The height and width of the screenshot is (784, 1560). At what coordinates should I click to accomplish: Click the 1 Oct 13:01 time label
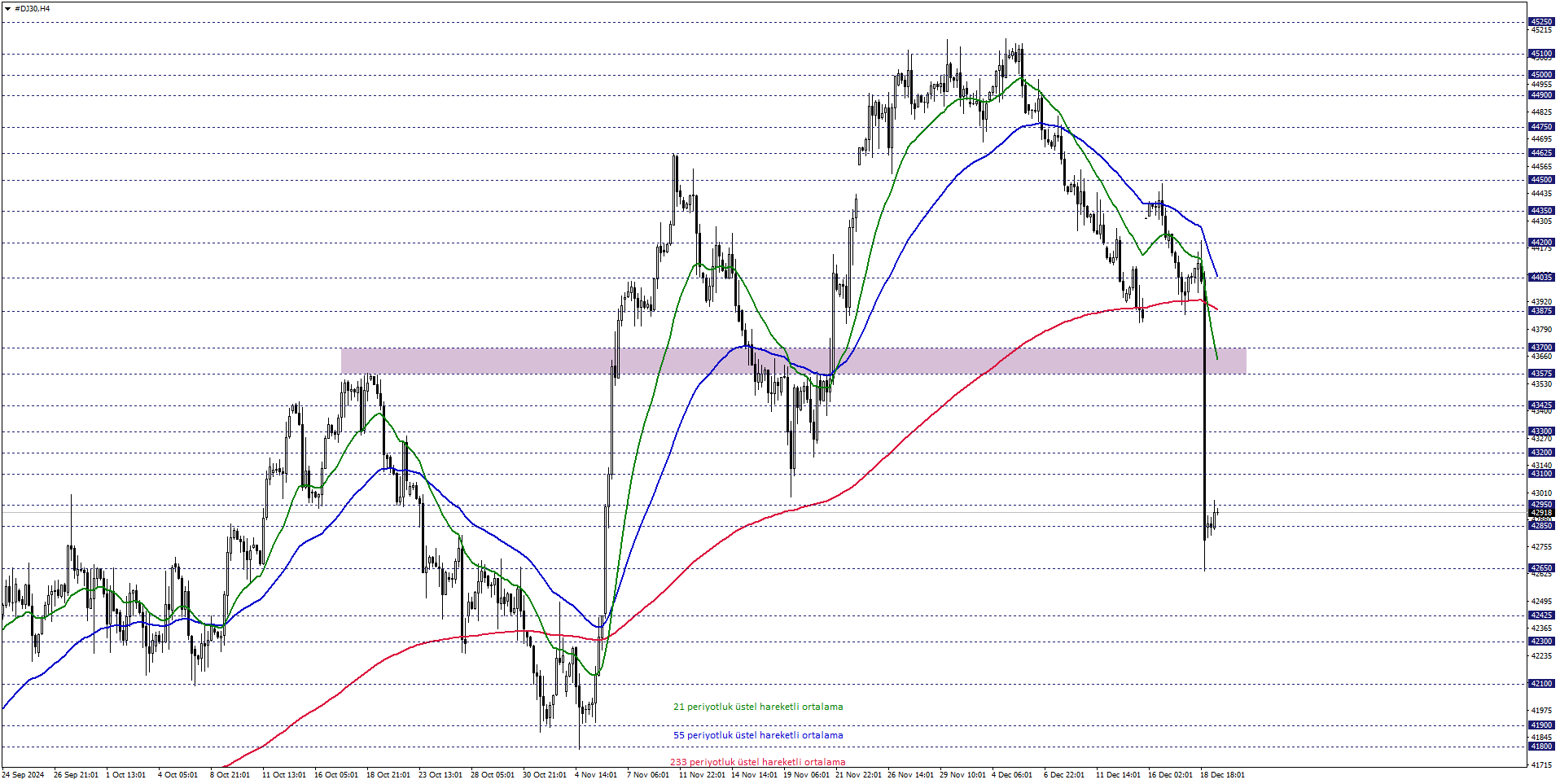click(x=125, y=775)
